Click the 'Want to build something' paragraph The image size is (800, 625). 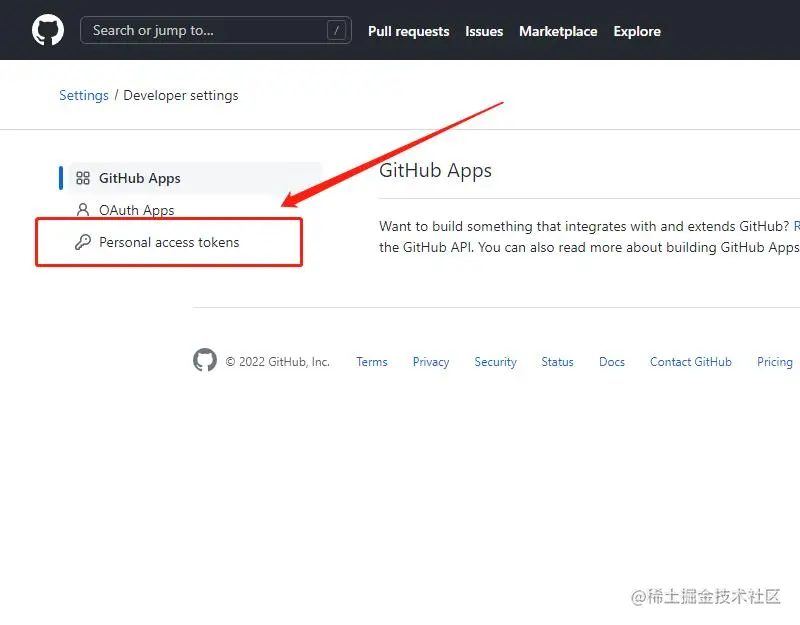589,237
